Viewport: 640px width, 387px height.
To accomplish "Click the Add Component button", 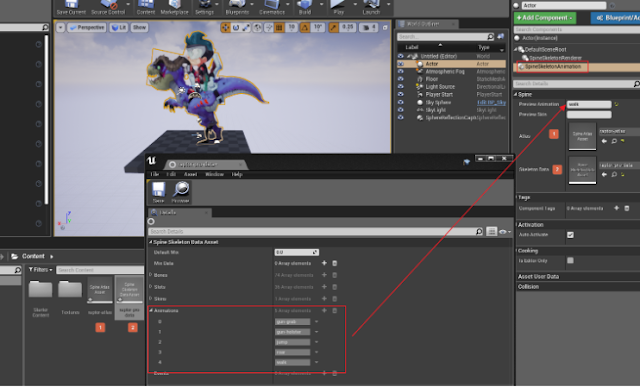I will [545, 18].
